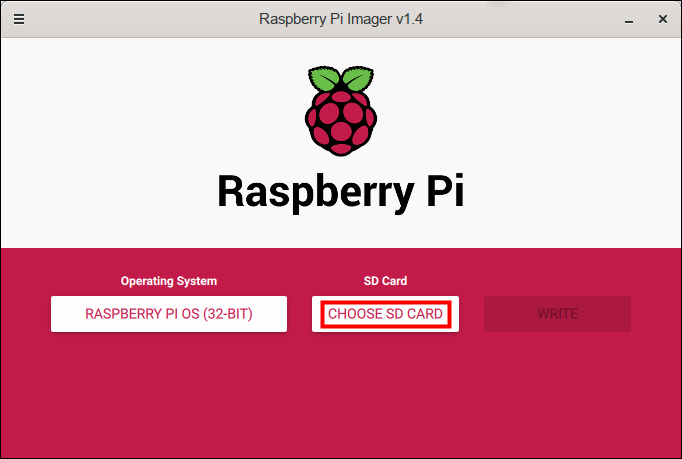Click the Raspberry Pi logo image

(x=340, y=111)
